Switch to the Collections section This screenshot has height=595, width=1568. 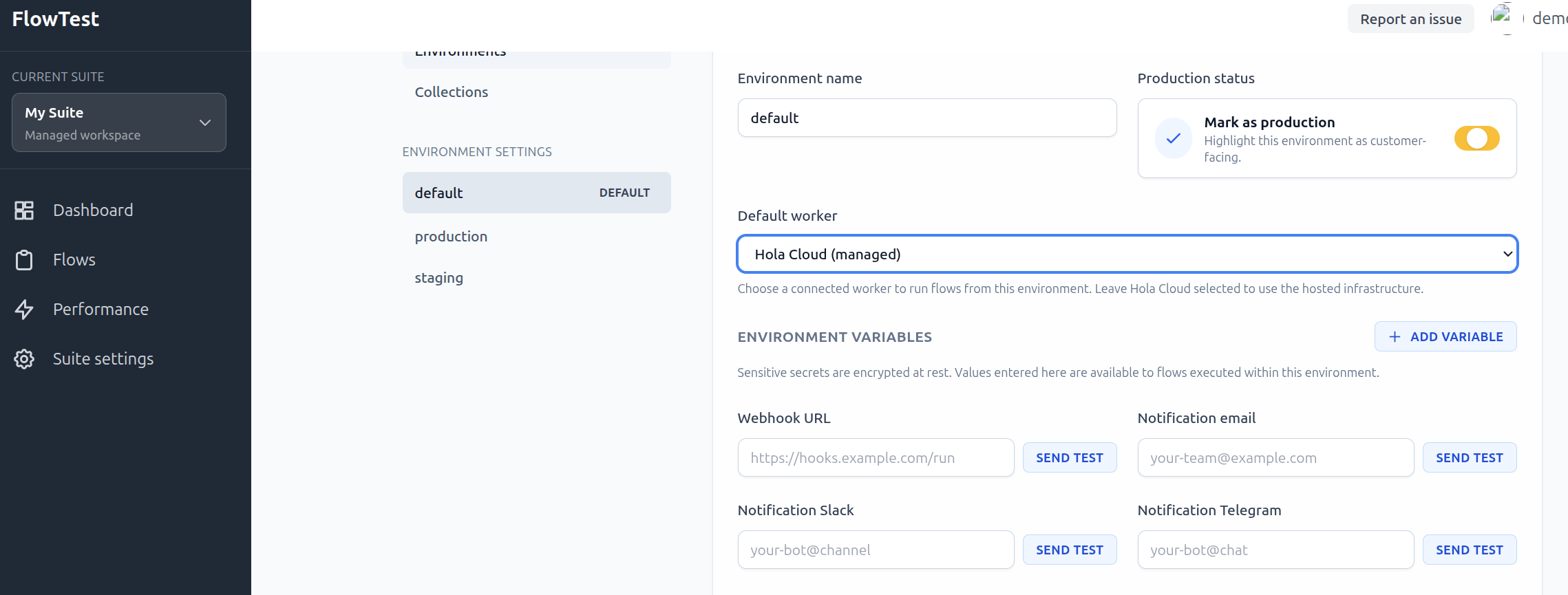pyautogui.click(x=451, y=91)
